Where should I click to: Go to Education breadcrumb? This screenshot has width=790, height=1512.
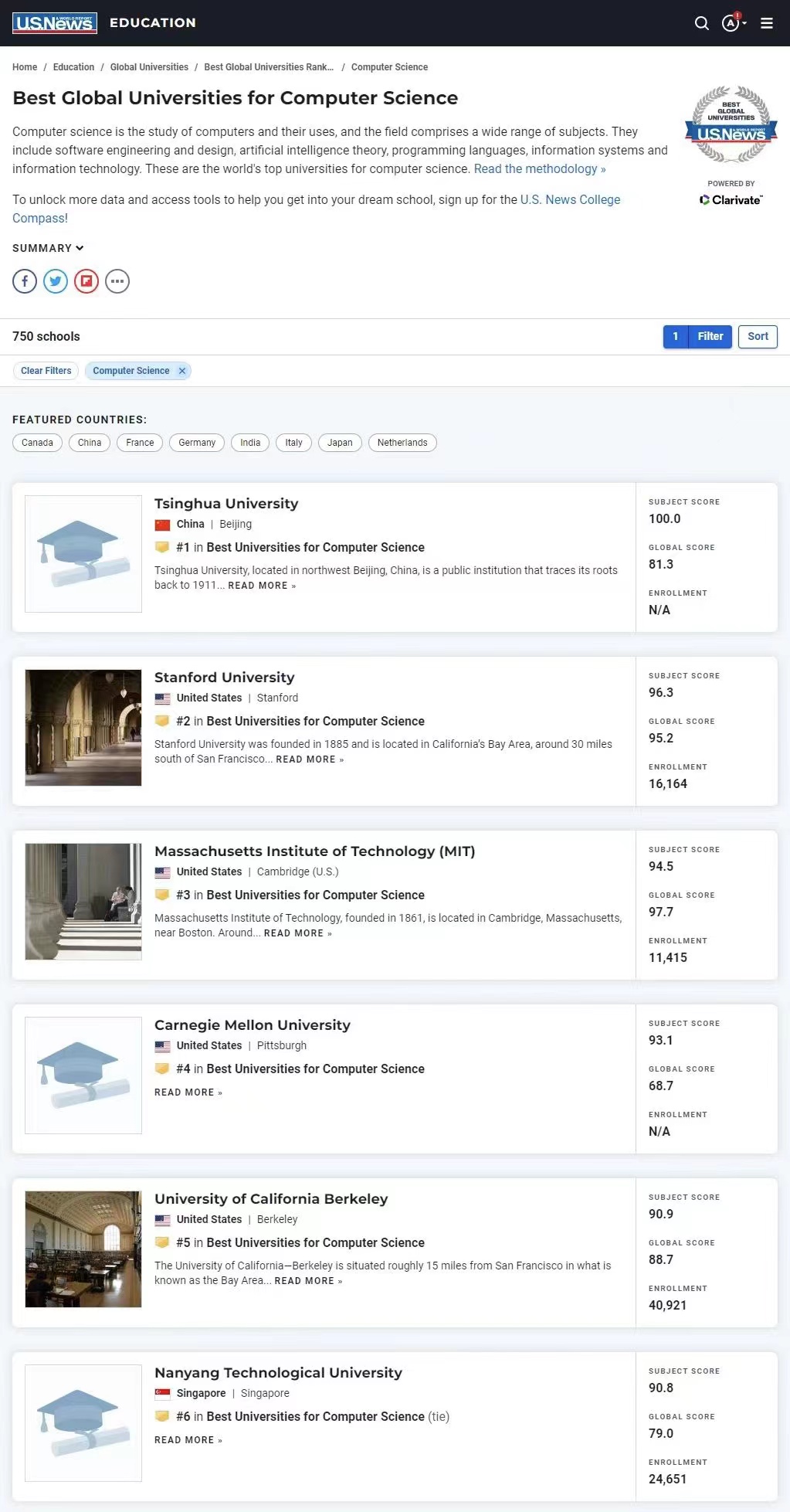point(73,67)
